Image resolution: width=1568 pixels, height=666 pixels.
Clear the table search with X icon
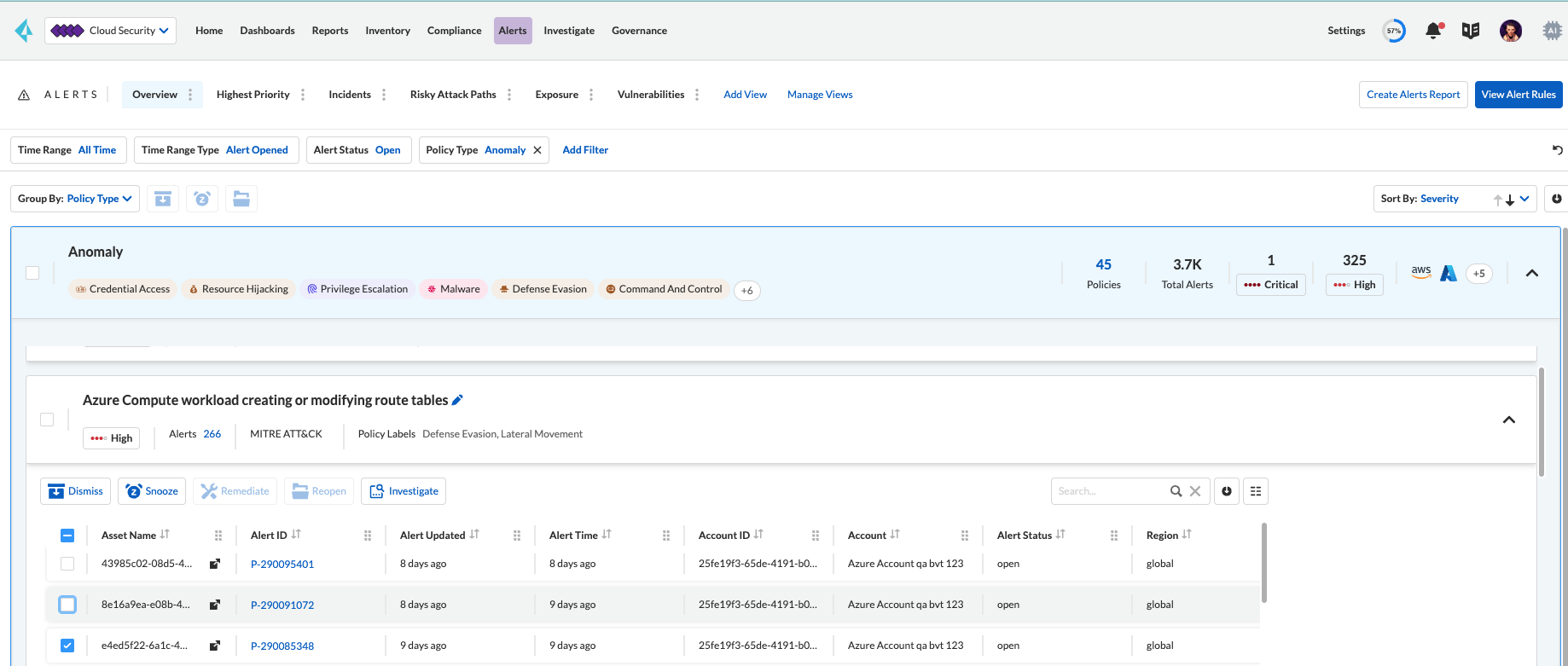(1195, 491)
